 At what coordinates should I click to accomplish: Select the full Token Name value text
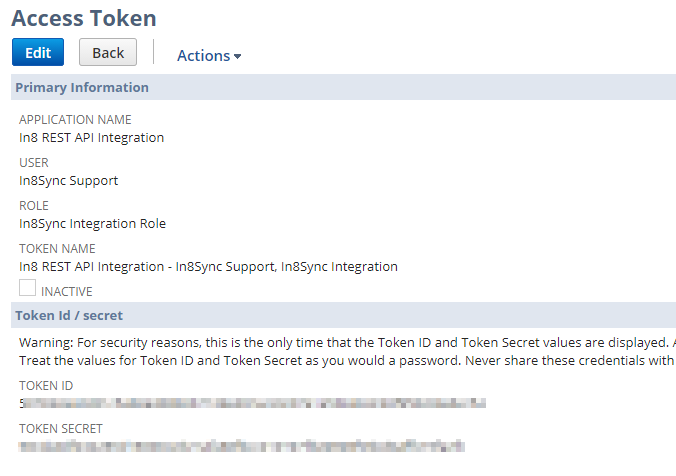tap(208, 267)
